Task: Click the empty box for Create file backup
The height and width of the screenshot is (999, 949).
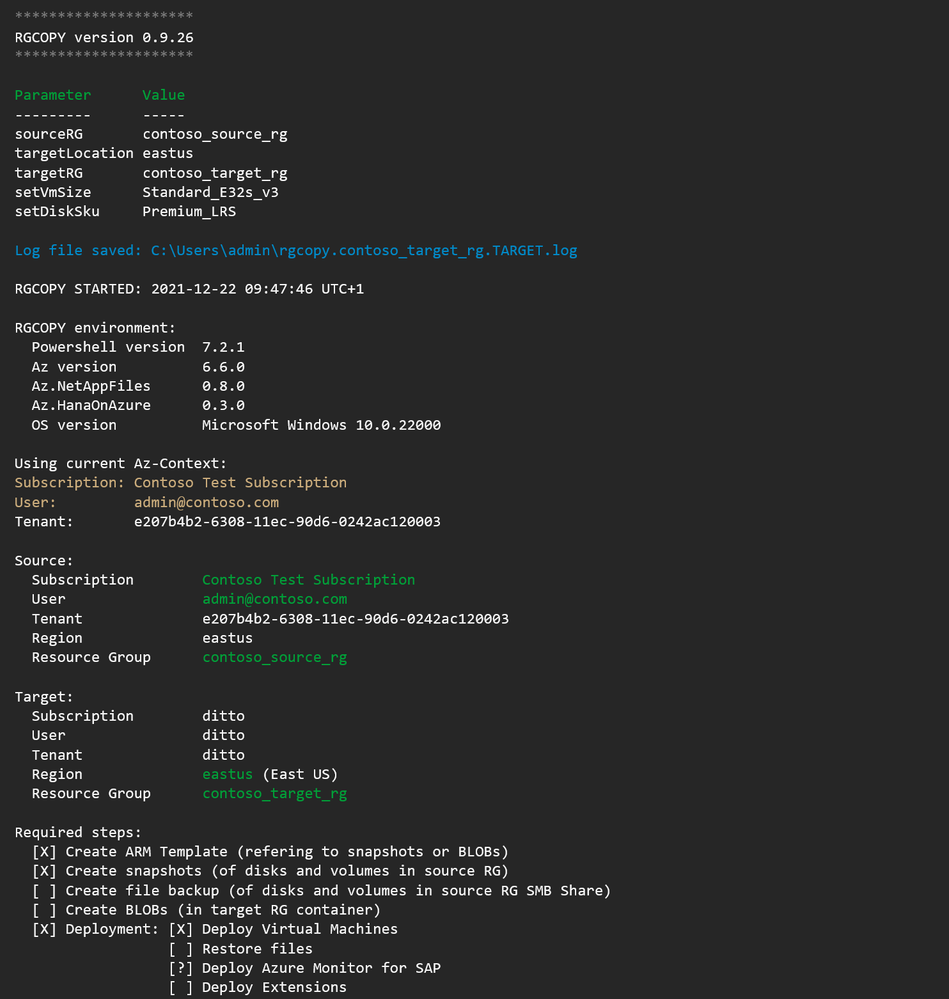Action: coord(44,891)
